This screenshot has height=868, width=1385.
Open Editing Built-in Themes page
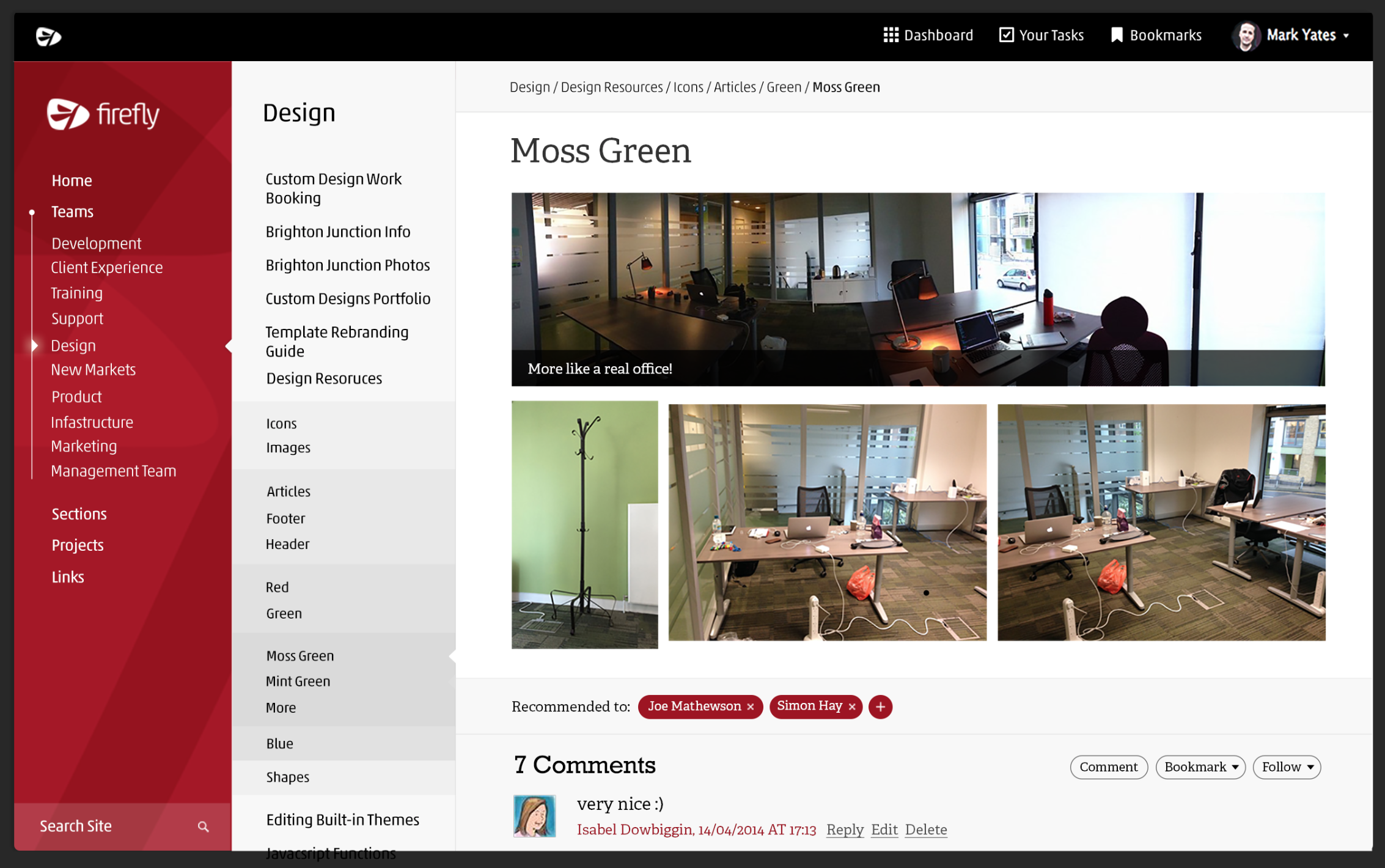tap(342, 820)
